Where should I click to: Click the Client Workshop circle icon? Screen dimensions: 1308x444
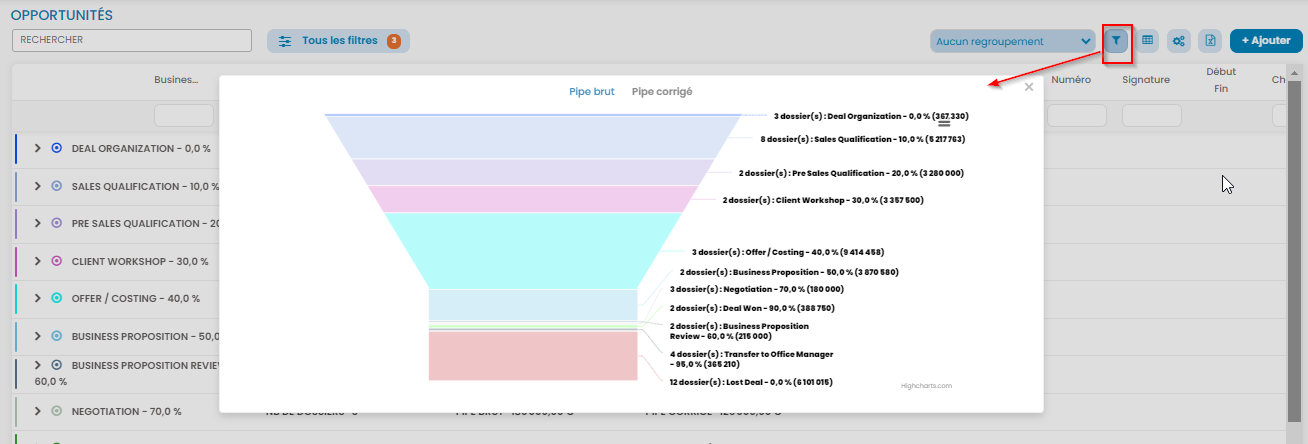pyautogui.click(x=57, y=261)
